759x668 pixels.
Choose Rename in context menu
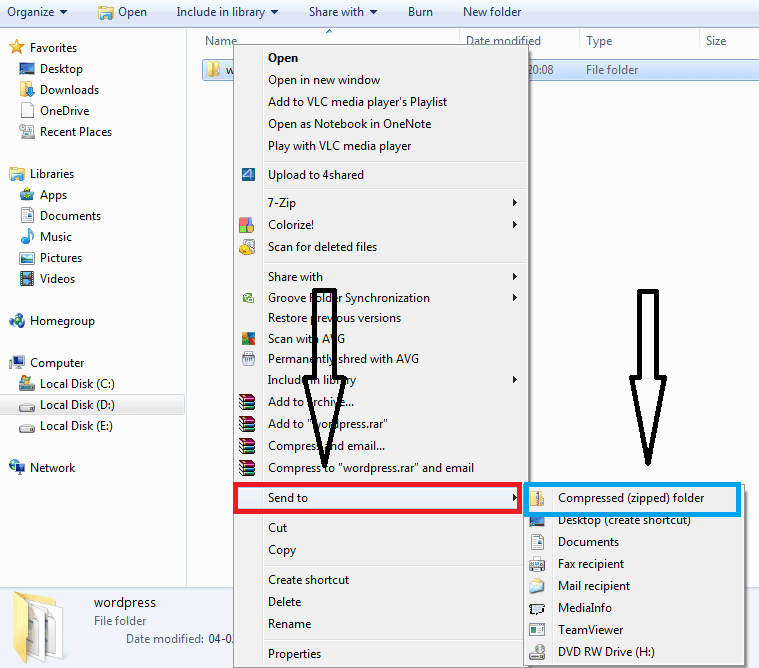[289, 624]
